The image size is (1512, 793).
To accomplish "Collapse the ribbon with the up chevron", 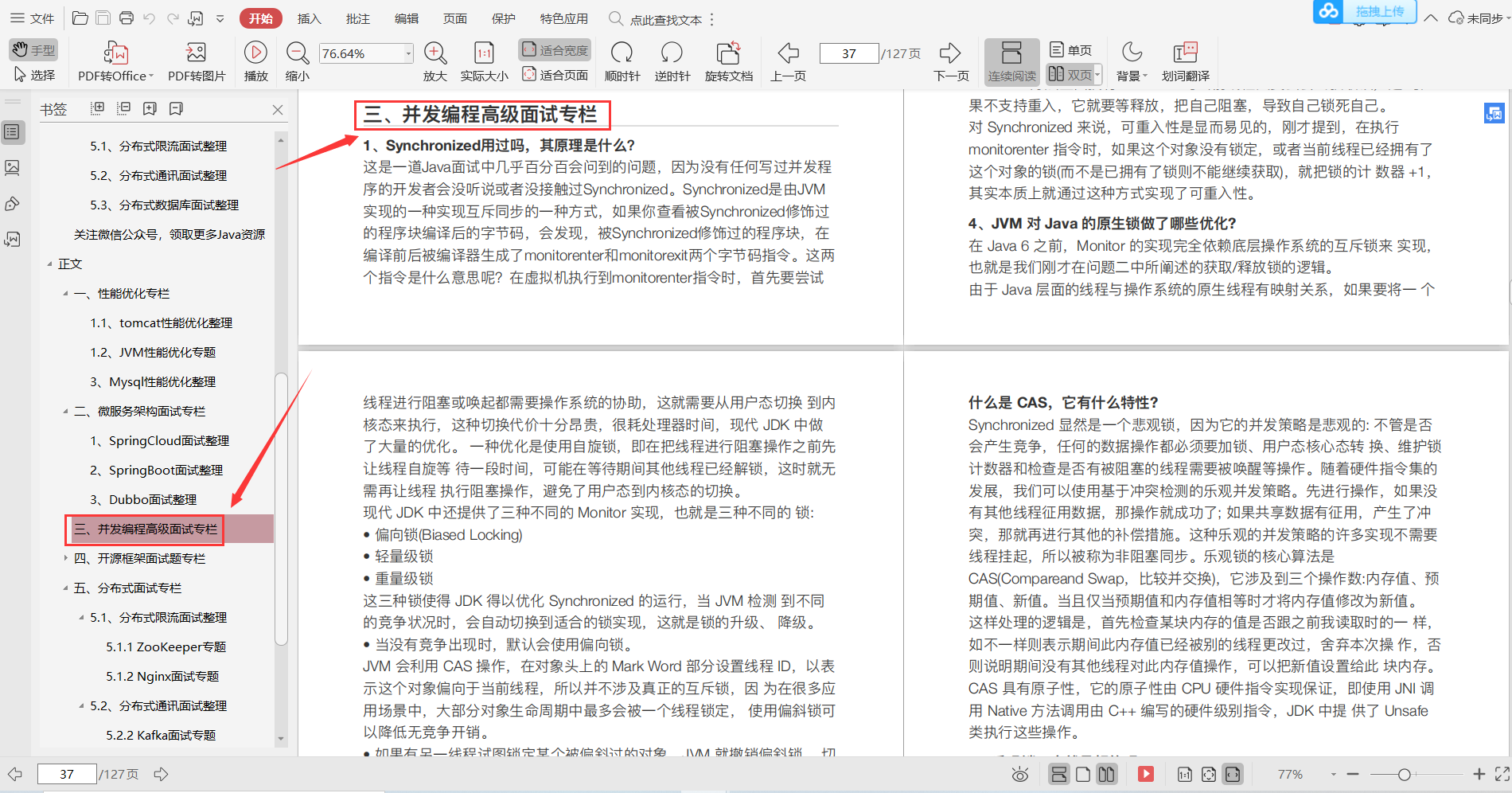I will click(x=1431, y=18).
